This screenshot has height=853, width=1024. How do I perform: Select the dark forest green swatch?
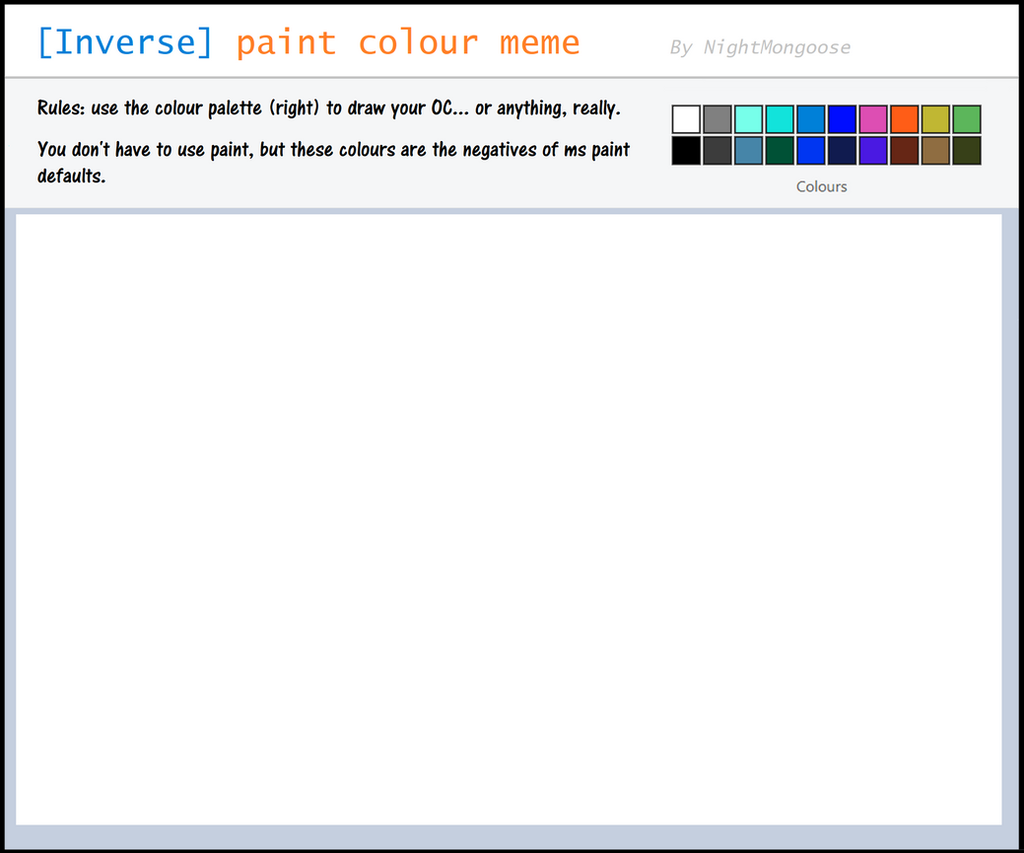[780, 150]
